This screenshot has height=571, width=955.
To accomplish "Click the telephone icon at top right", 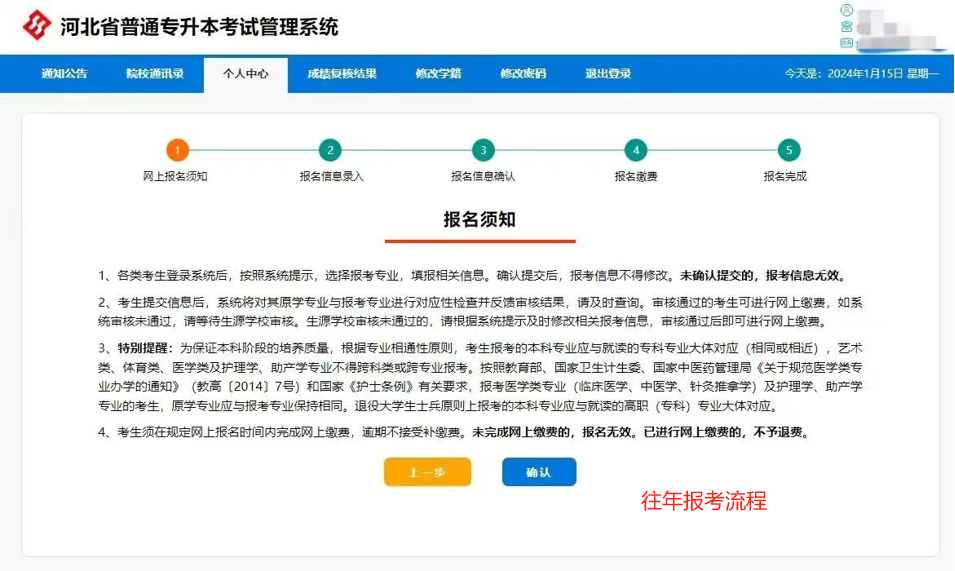I will pyautogui.click(x=847, y=27).
